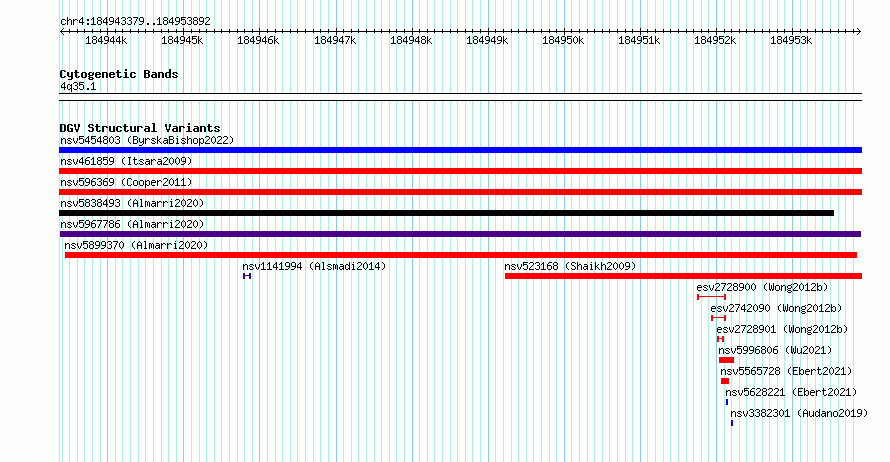
Task: Click the ruler's right end arrow
Action: 859,32
